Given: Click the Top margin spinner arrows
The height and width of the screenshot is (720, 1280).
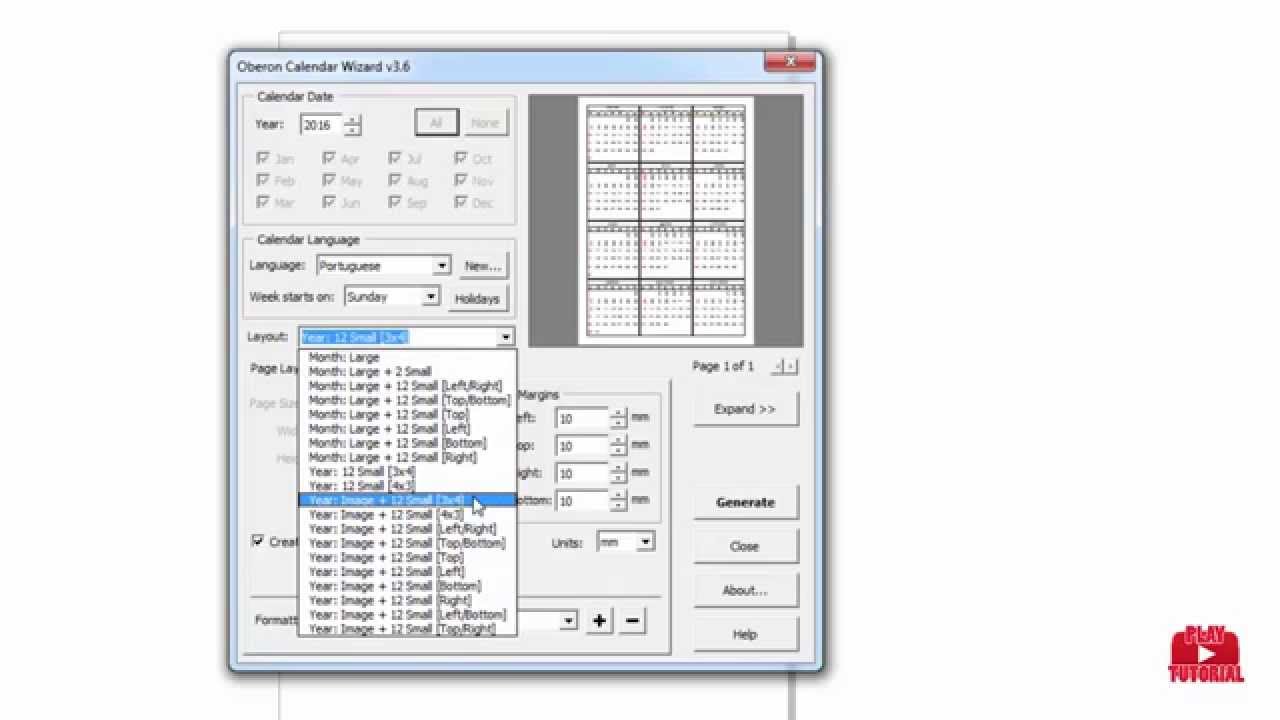Looking at the screenshot, I should [x=618, y=446].
